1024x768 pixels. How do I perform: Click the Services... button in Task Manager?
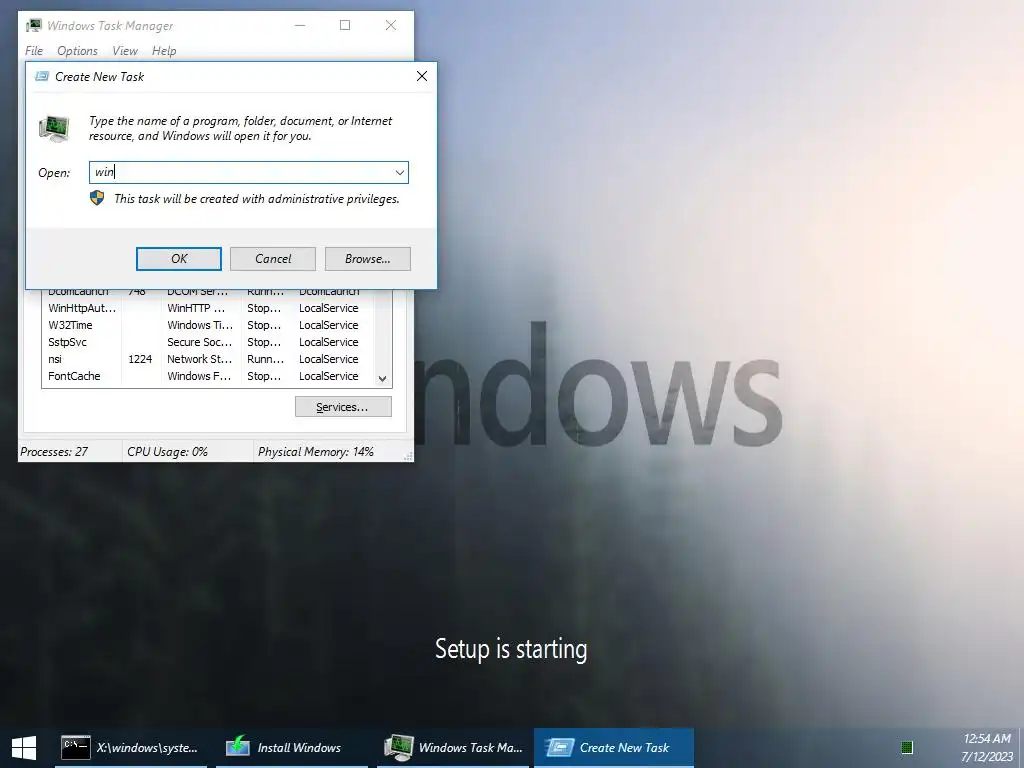(343, 407)
